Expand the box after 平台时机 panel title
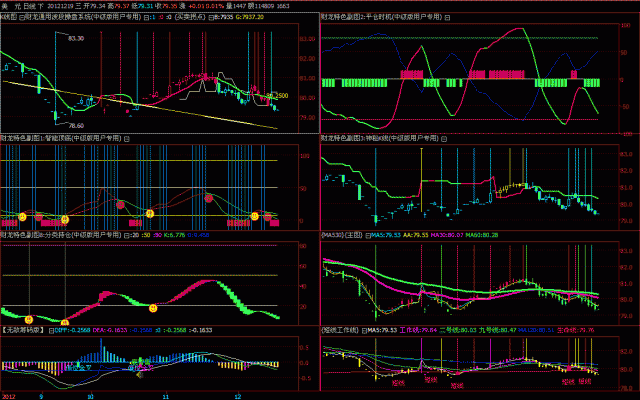 tap(445, 18)
